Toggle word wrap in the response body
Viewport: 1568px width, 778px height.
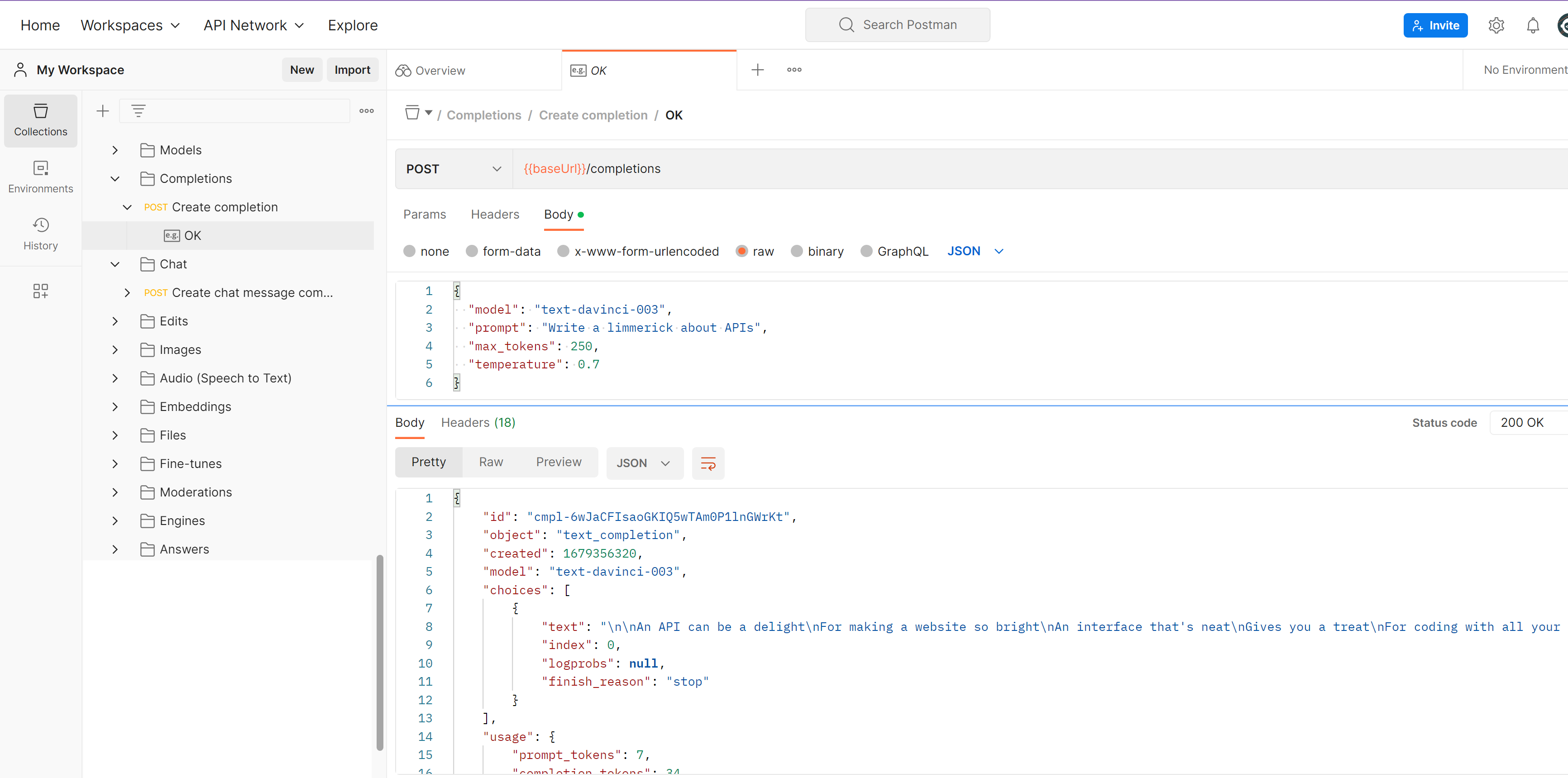pyautogui.click(x=708, y=463)
